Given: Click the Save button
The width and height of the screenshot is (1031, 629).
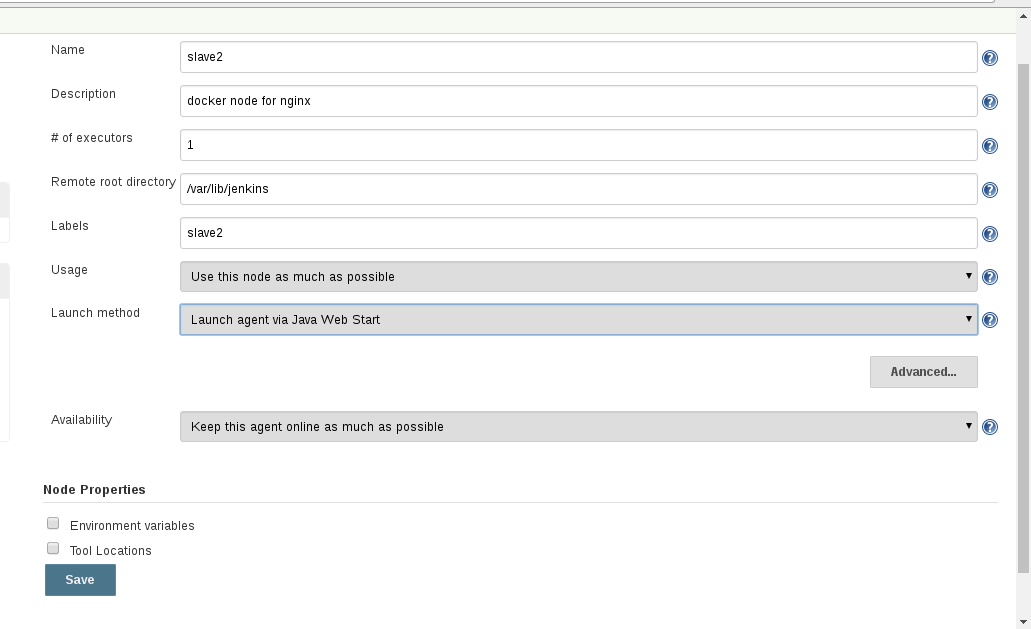Looking at the screenshot, I should (x=79, y=579).
